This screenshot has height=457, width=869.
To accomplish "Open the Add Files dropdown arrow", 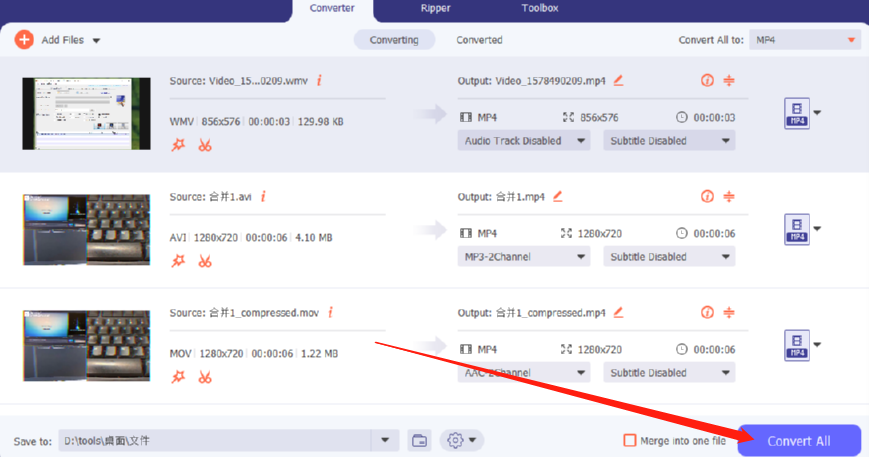I will tap(96, 40).
